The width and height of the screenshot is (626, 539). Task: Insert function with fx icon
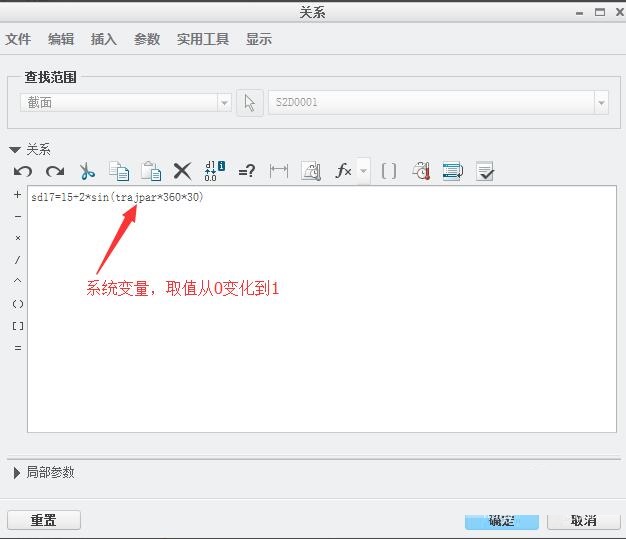point(343,171)
